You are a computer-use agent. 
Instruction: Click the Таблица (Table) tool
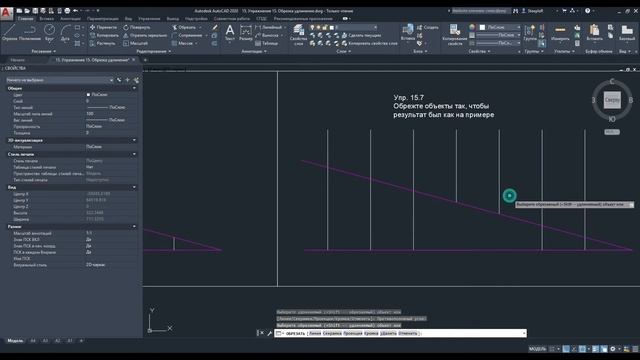tap(267, 43)
